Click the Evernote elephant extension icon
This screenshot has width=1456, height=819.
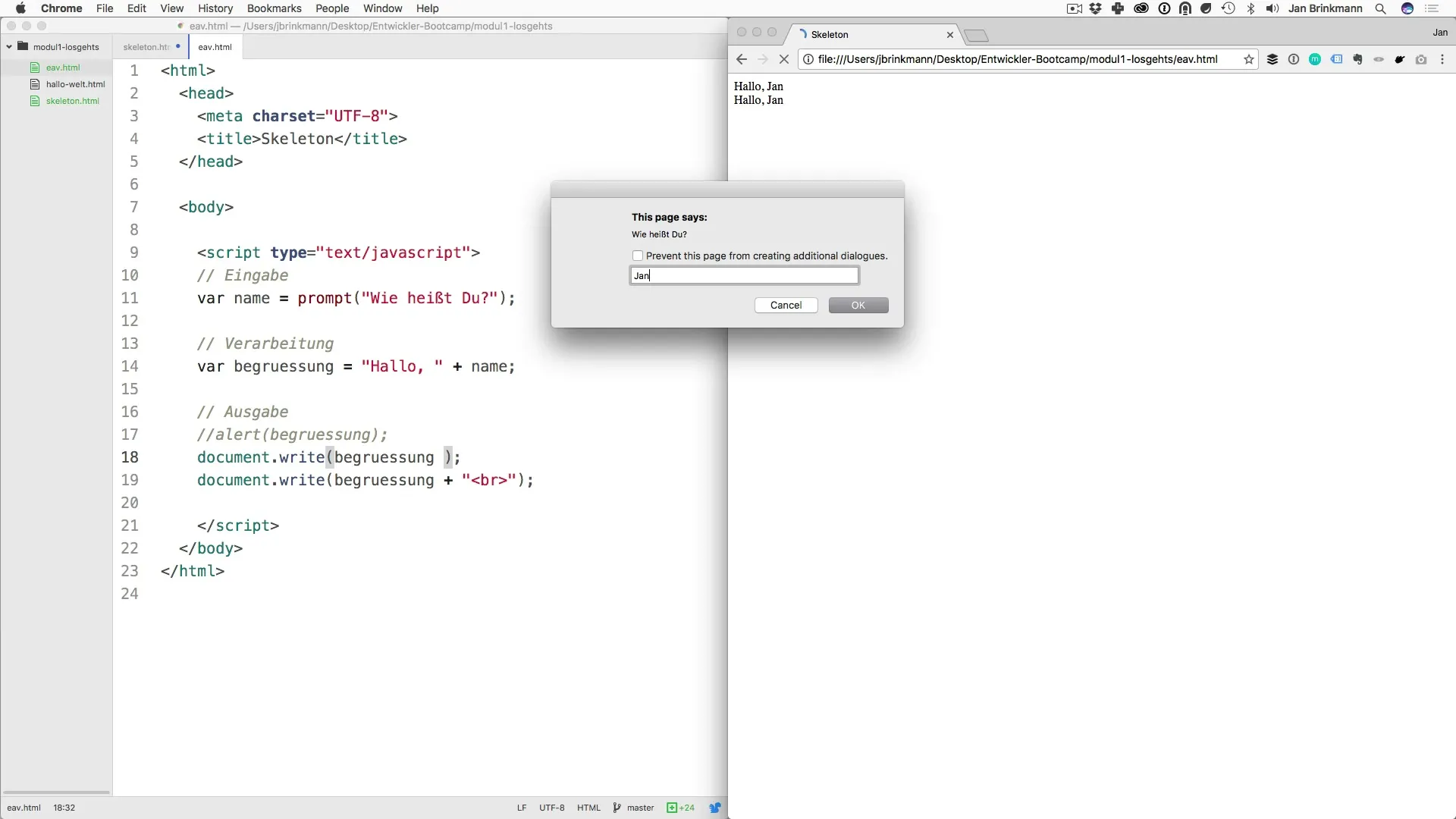(1357, 59)
